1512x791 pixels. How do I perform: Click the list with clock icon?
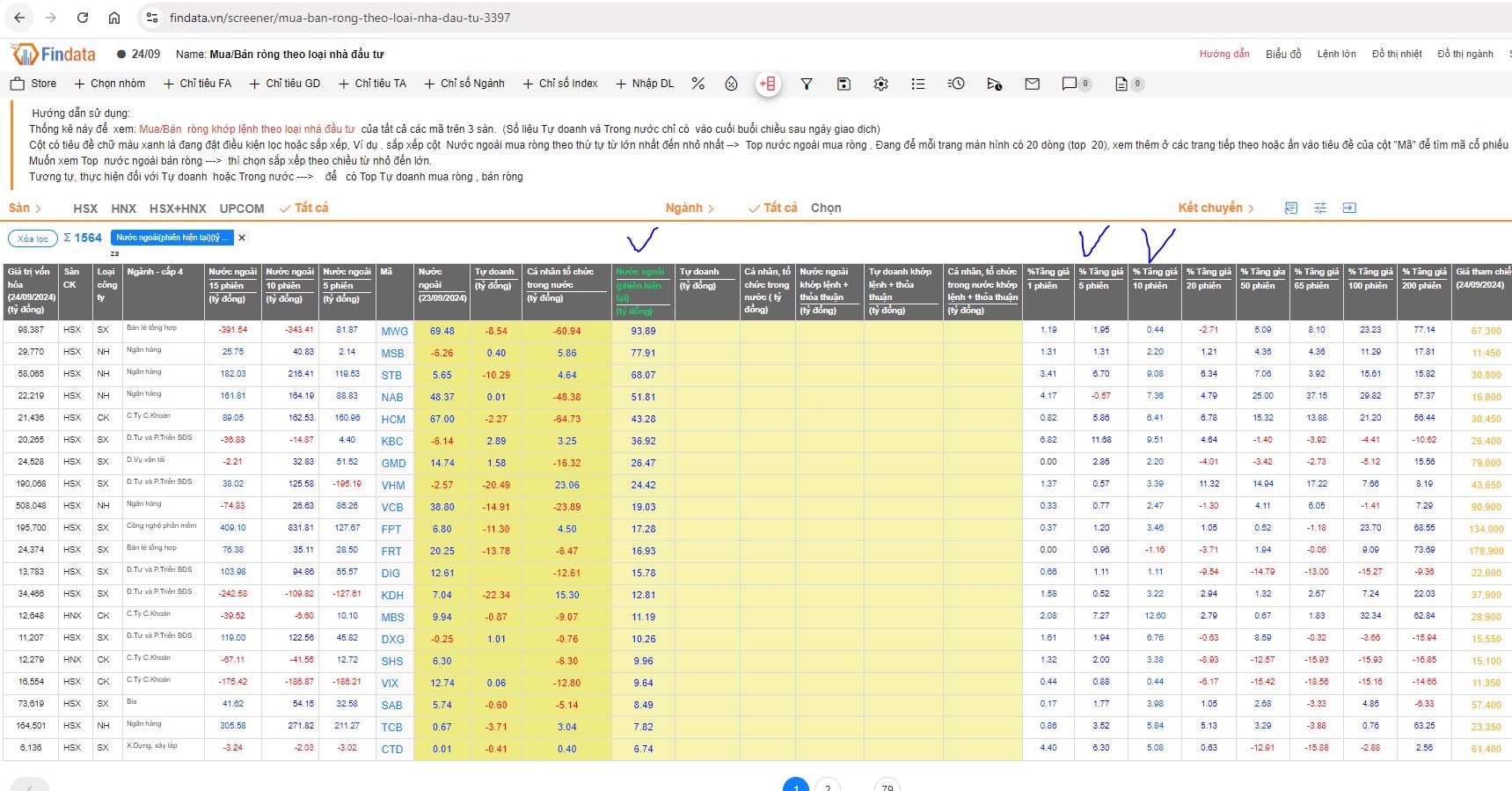coord(956,84)
